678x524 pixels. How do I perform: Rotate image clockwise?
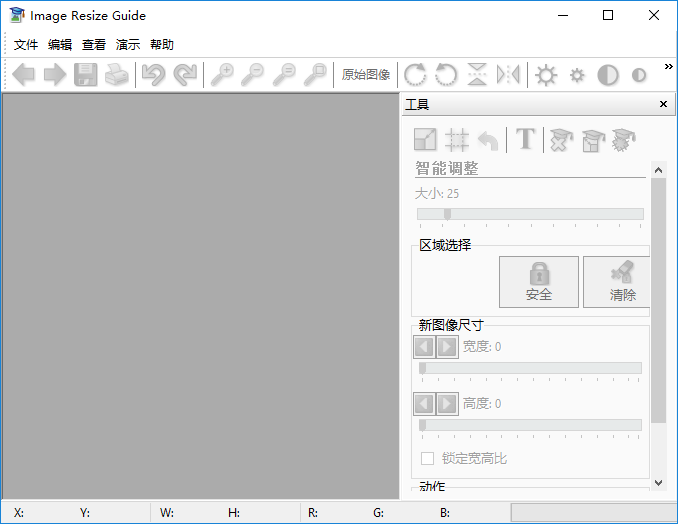coord(415,75)
